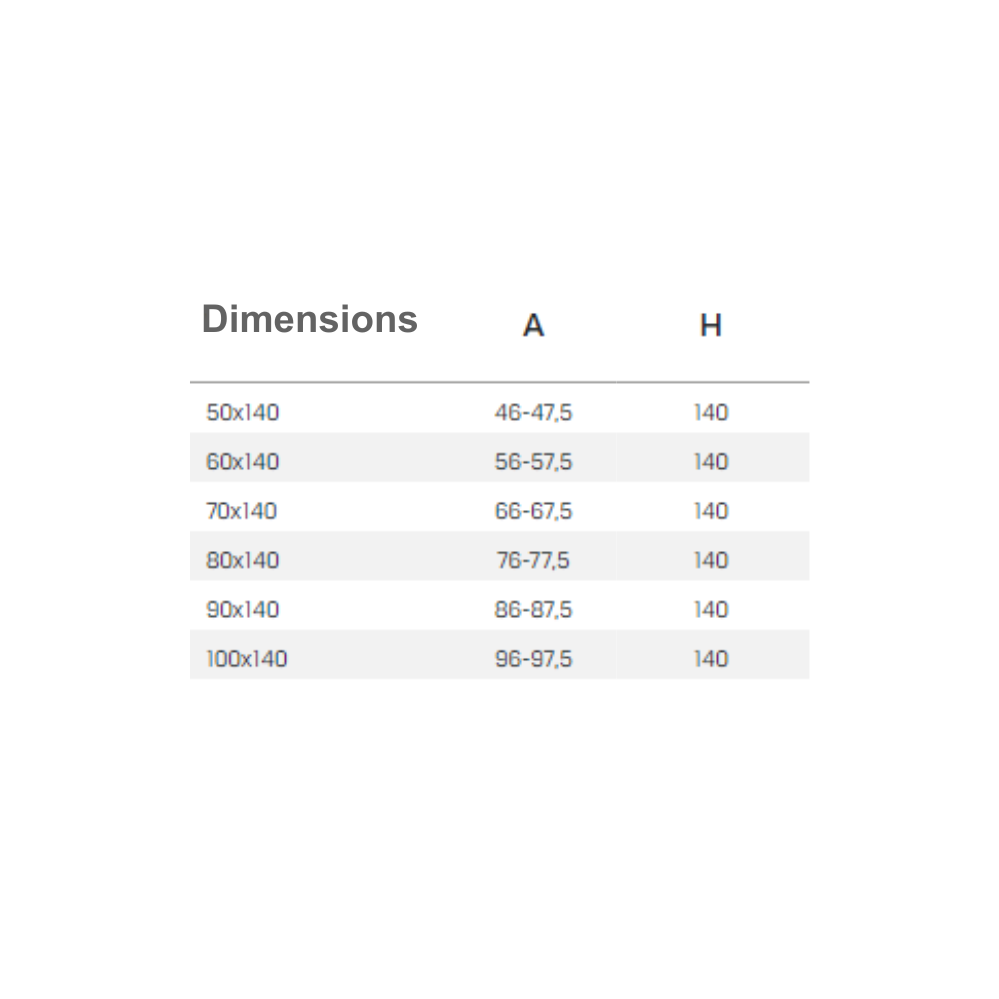The image size is (999, 999).
Task: Select the 86-87,5 value
Action: (x=533, y=610)
